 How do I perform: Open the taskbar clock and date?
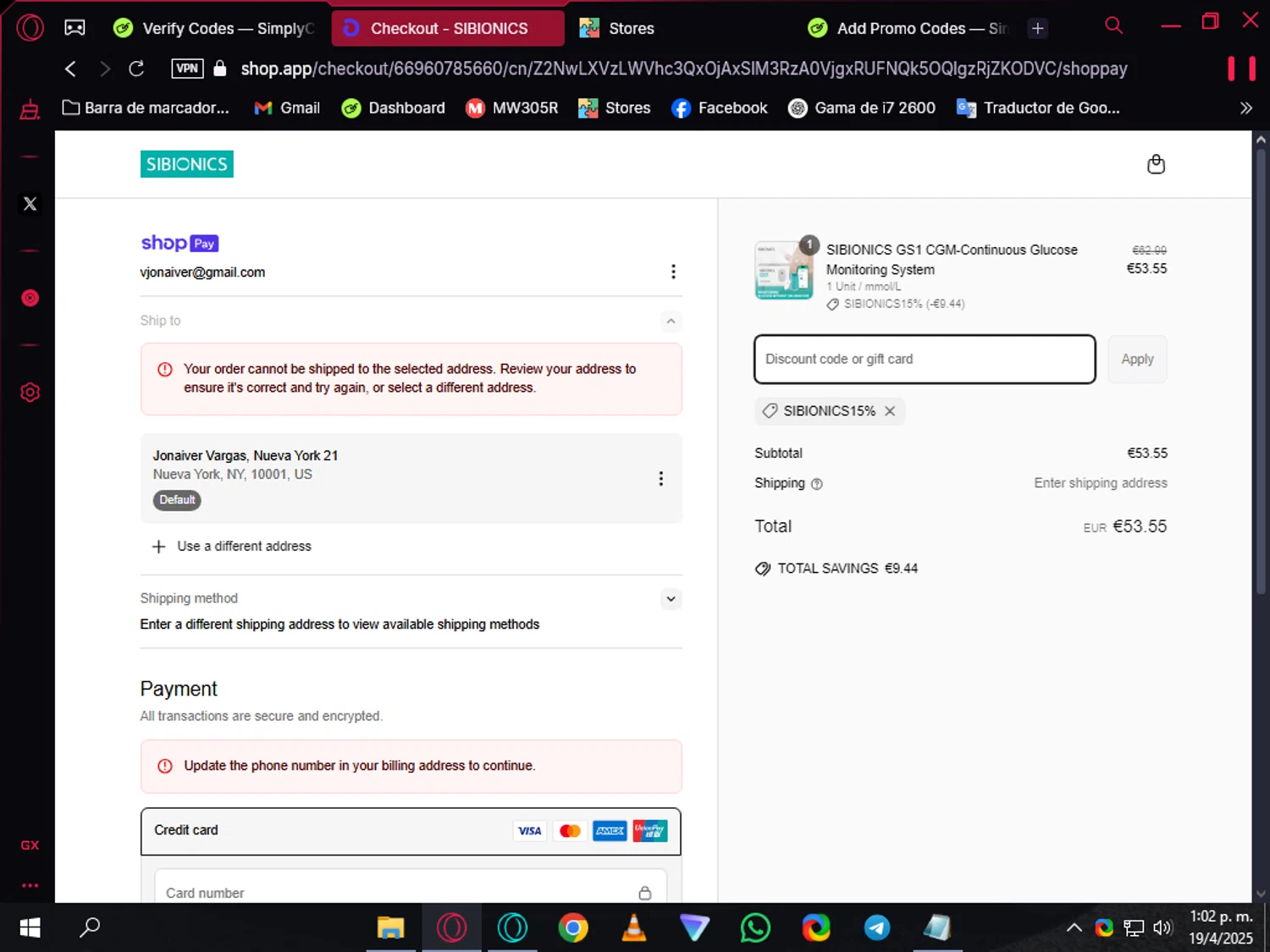tap(1221, 927)
